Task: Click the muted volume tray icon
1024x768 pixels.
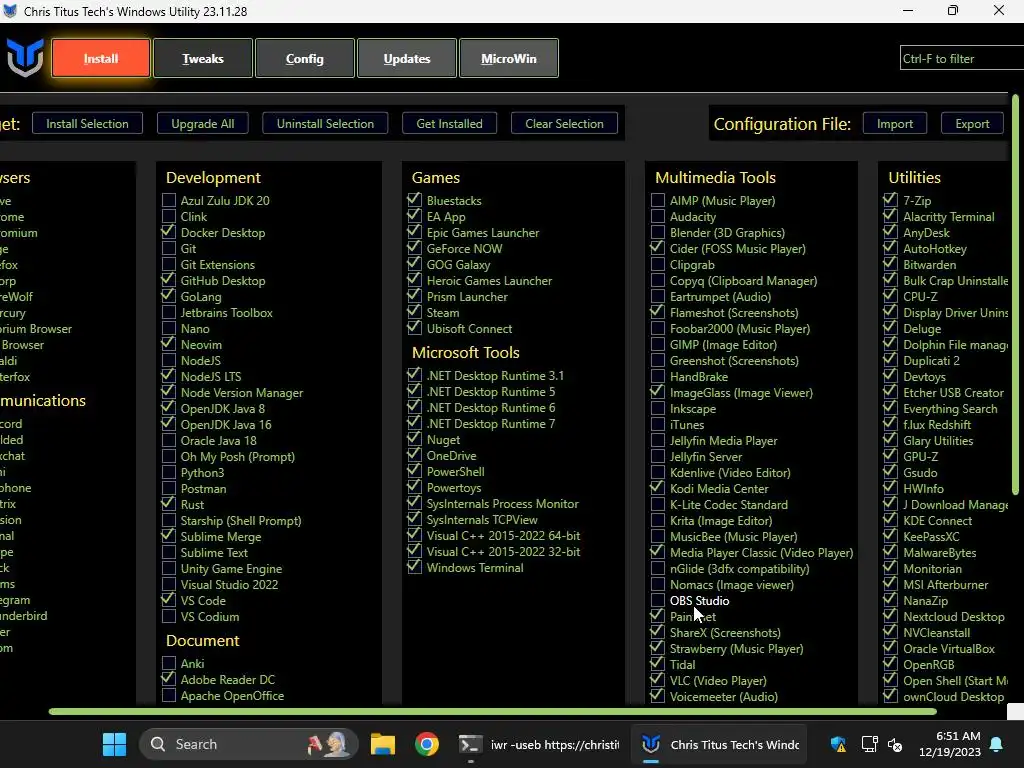Action: pyautogui.click(x=895, y=744)
